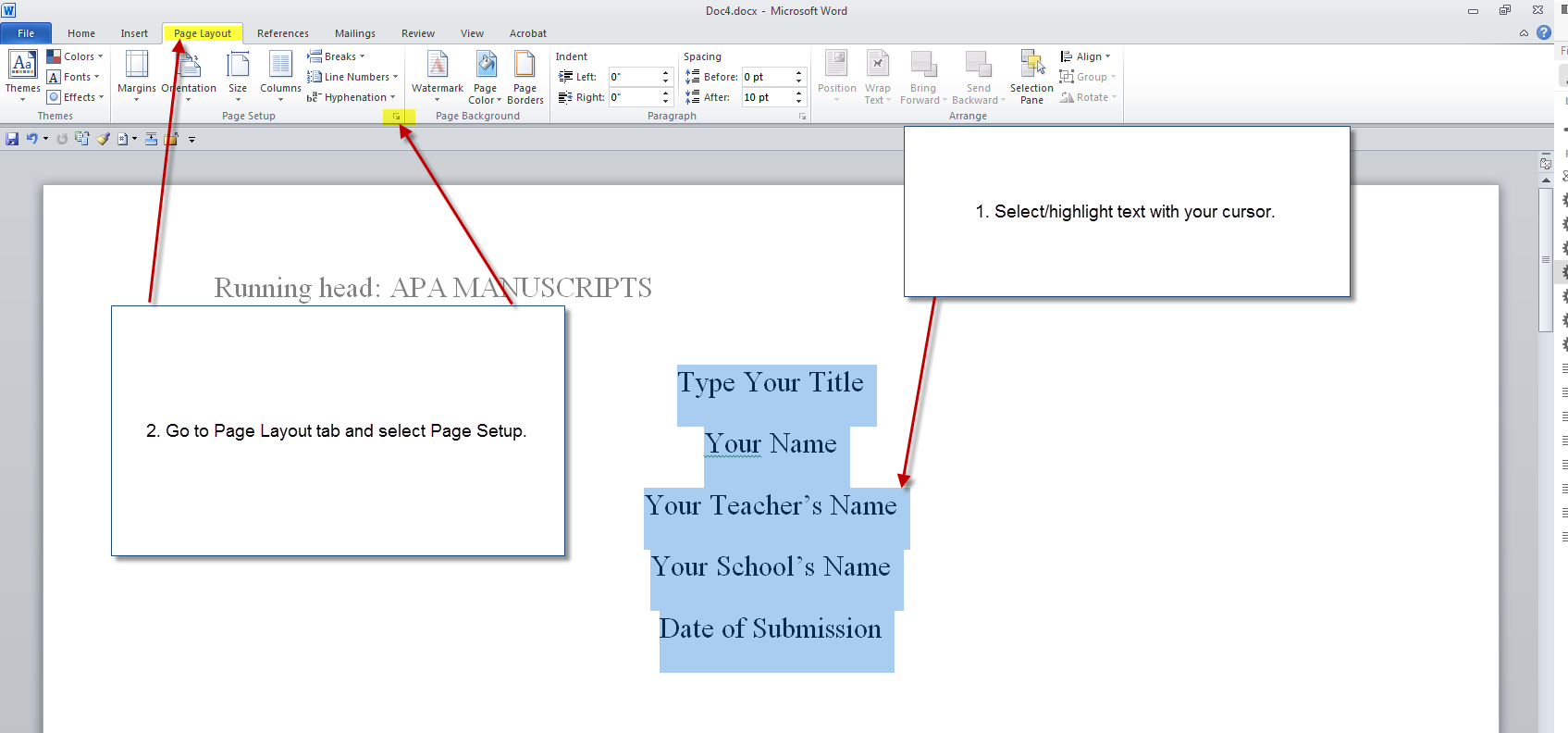
Task: Click the Save icon in quick access toolbar
Action: click(x=12, y=139)
